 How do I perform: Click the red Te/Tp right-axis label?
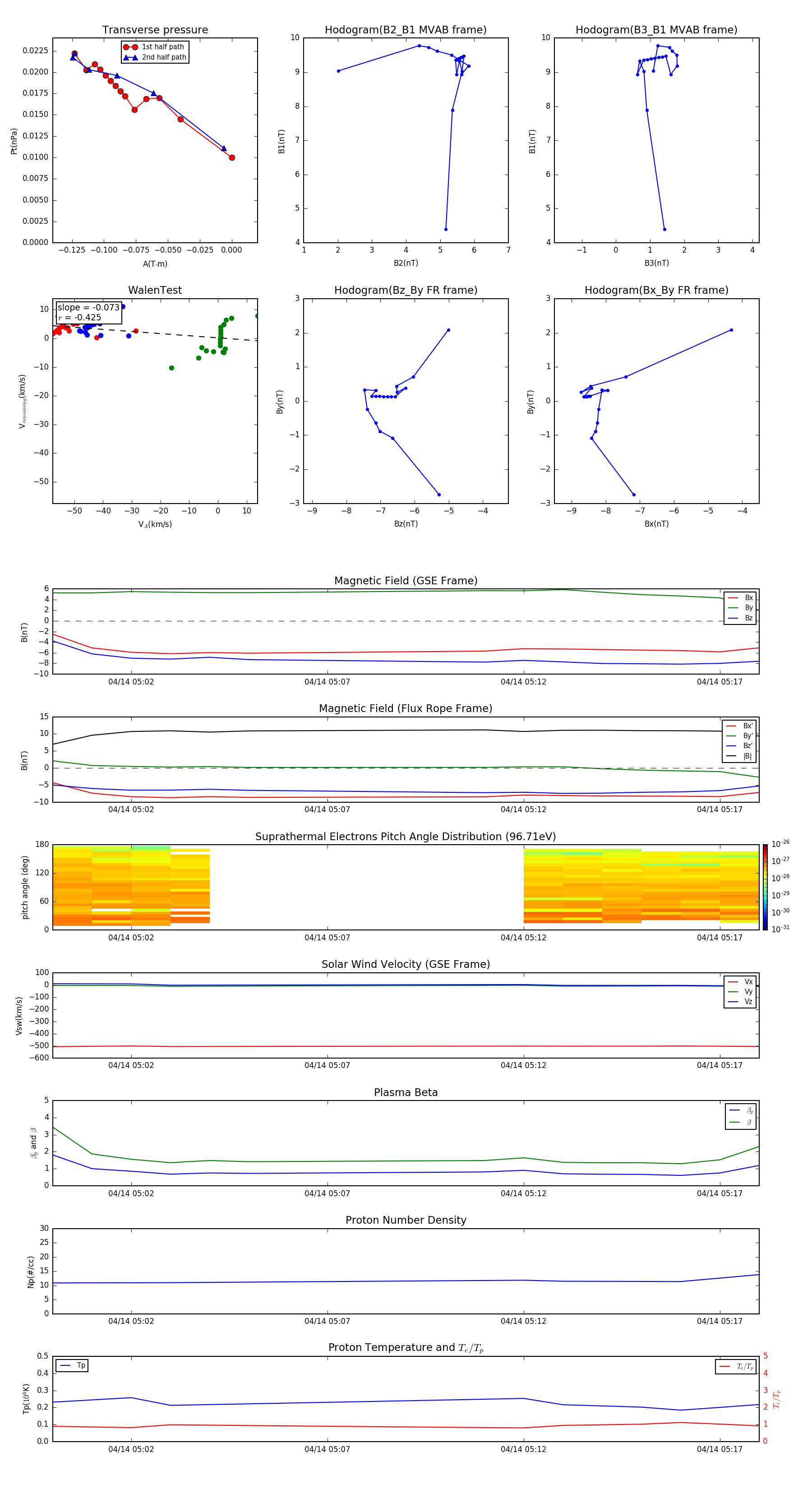coord(776,1399)
